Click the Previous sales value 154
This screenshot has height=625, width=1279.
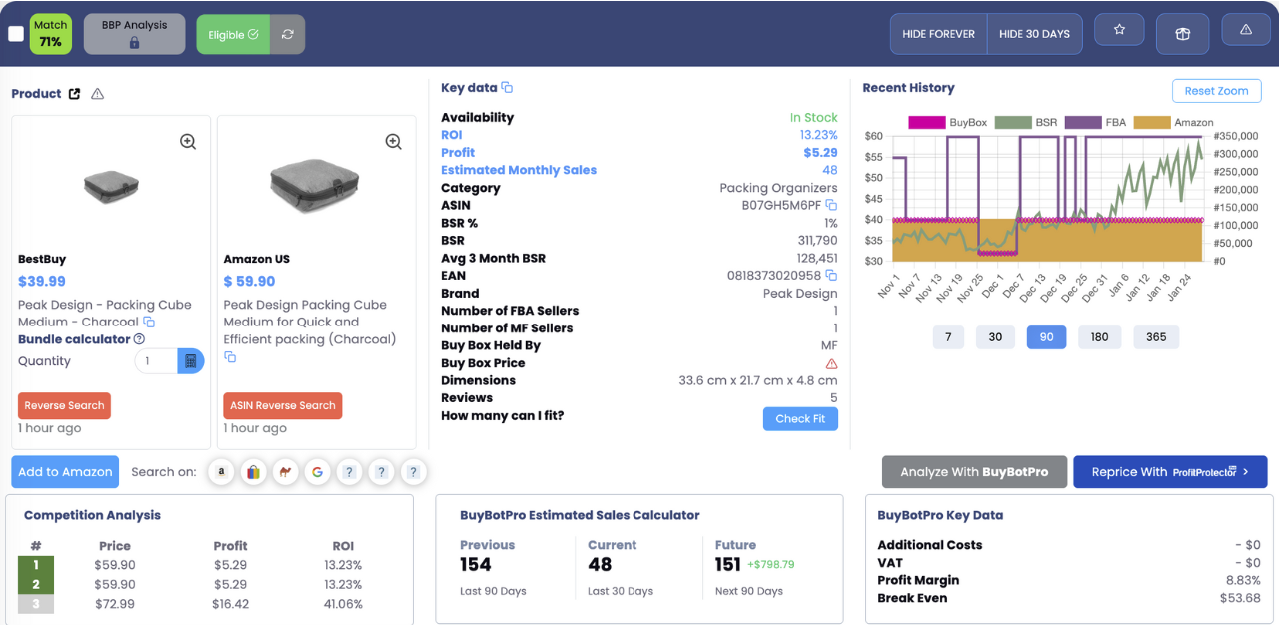pos(475,565)
